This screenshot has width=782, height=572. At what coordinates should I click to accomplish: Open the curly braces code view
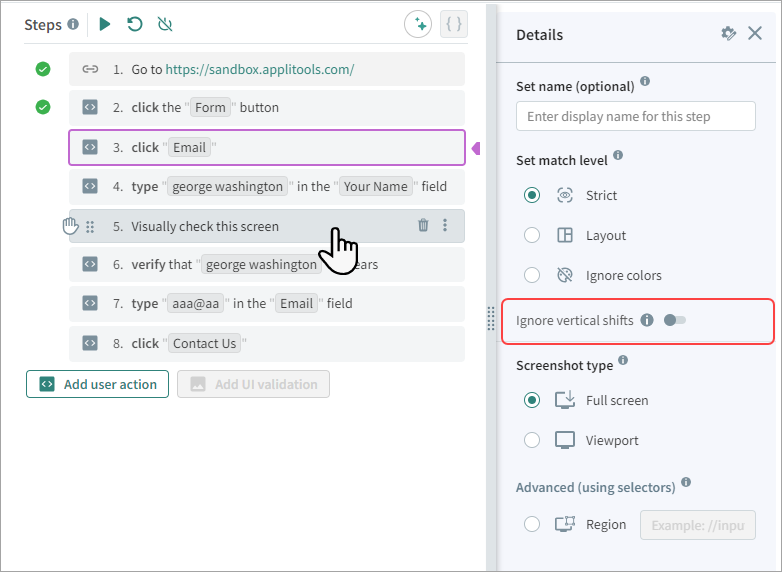coord(454,24)
